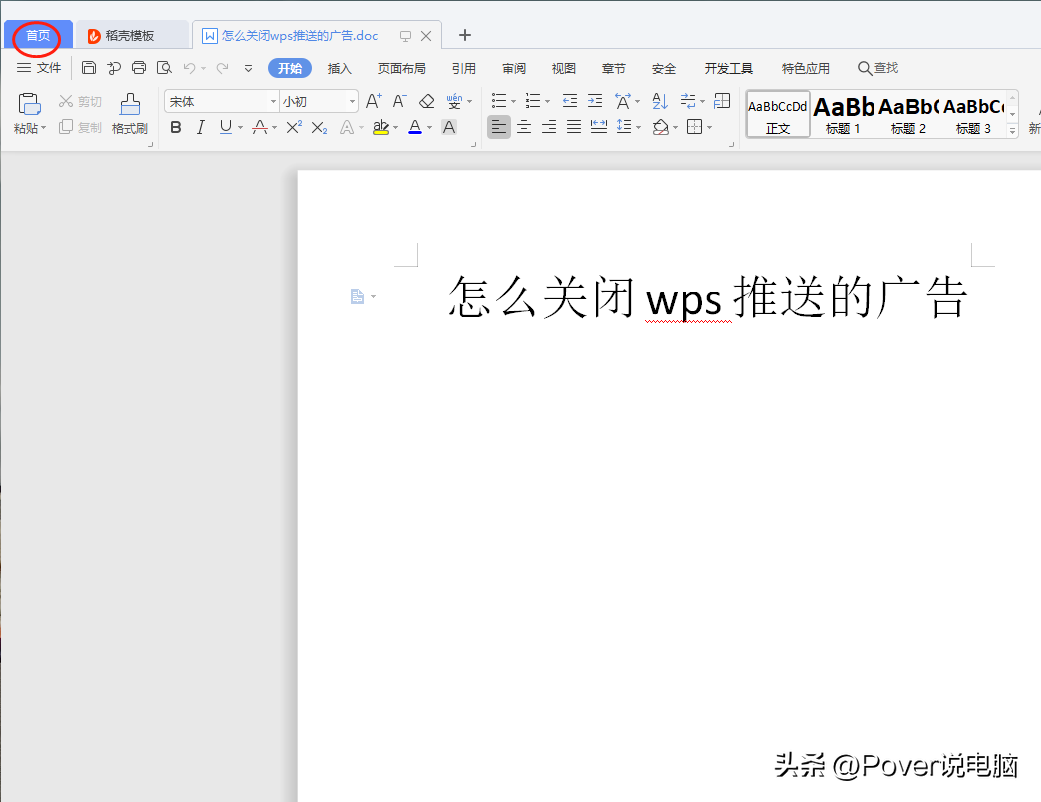Apply the 标题 3 heading style

973,115
